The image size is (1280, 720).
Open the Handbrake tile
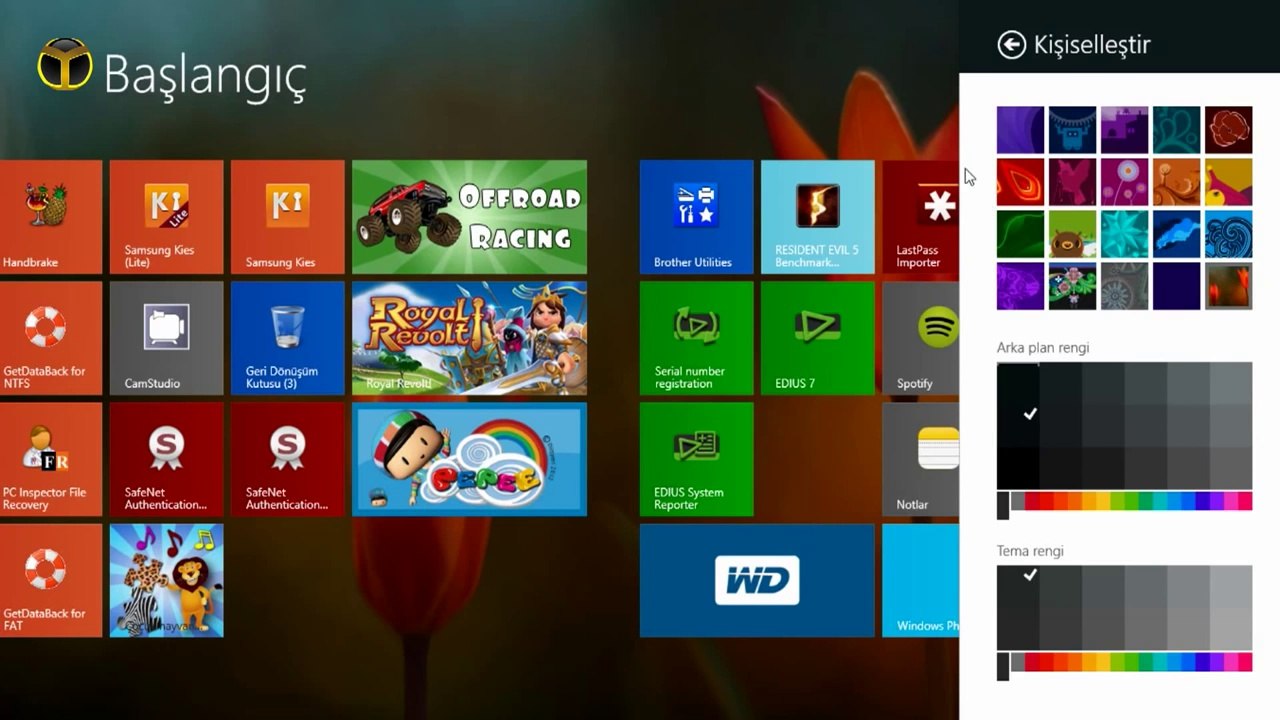tap(51, 217)
